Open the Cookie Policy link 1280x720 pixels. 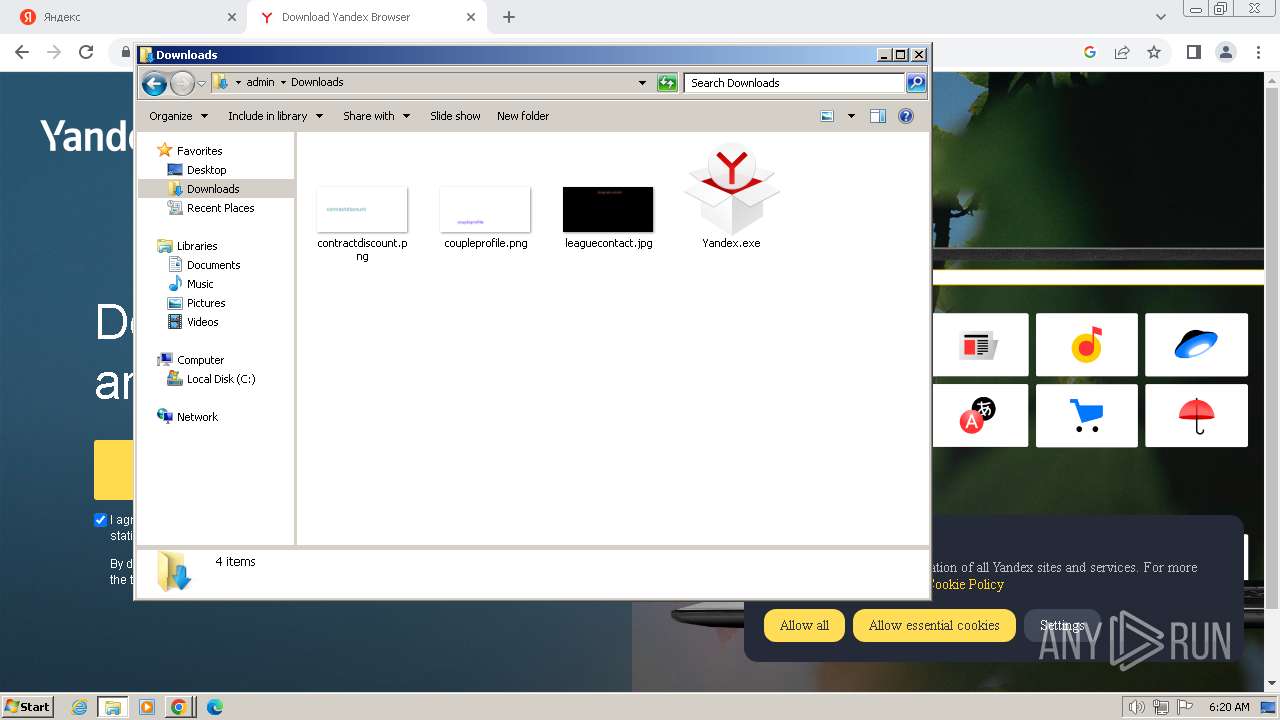(966, 584)
